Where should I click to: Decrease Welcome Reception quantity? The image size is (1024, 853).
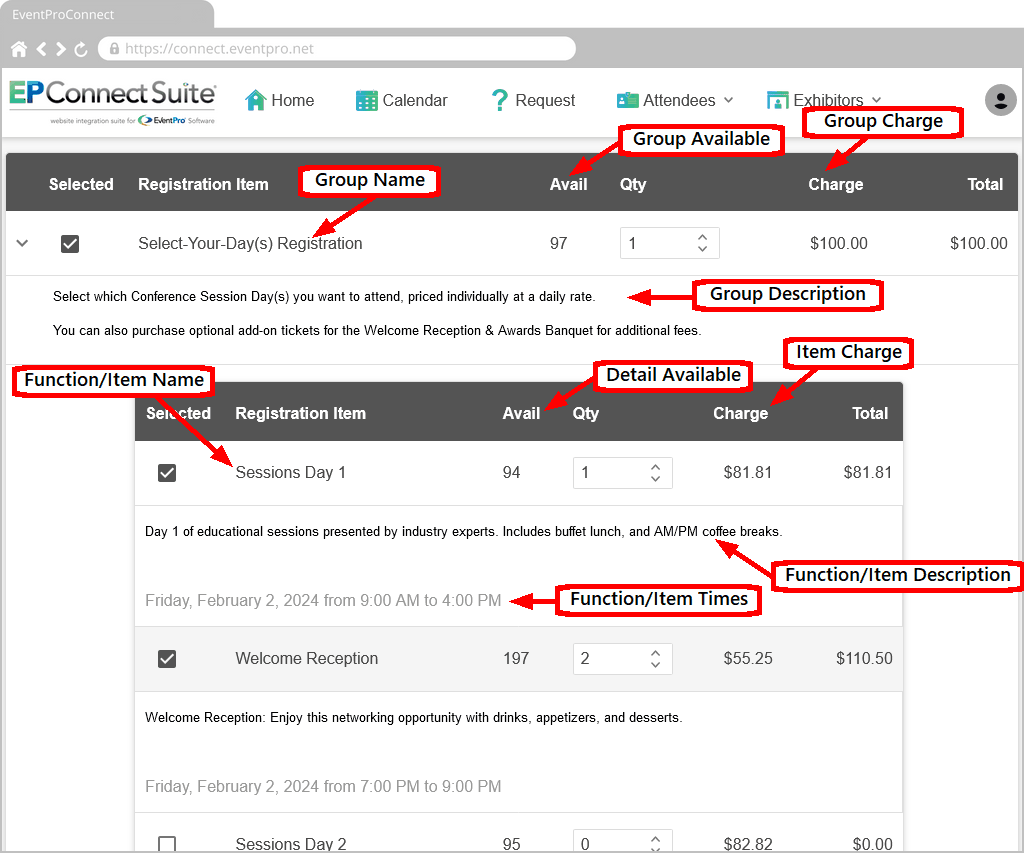point(655,664)
